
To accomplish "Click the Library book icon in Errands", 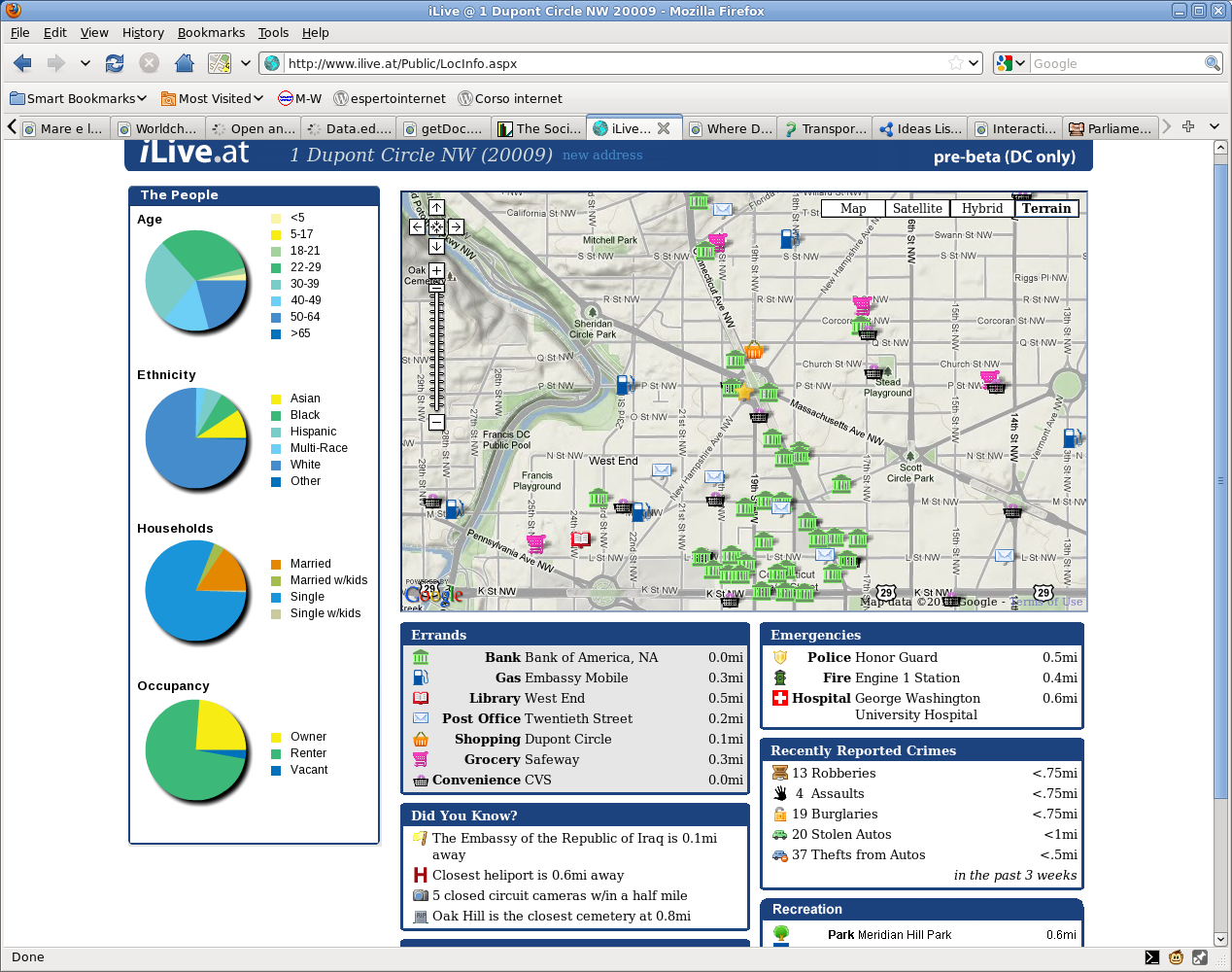I will (x=421, y=698).
